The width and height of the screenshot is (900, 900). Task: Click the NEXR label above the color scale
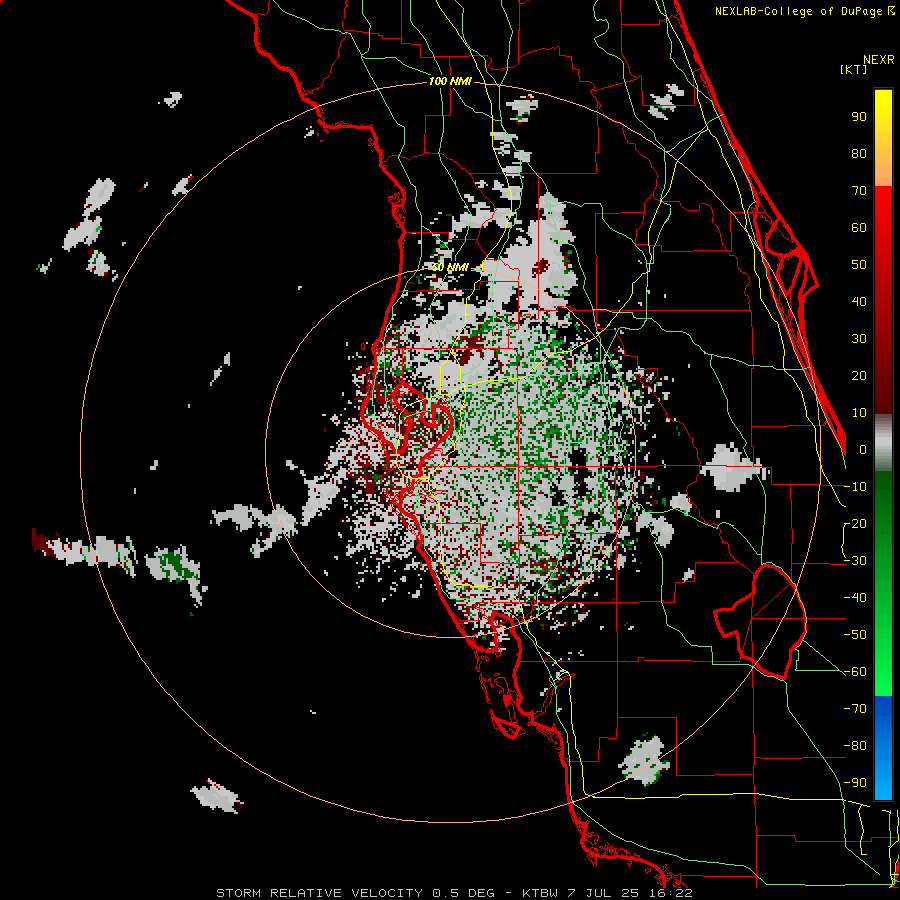pyautogui.click(x=878, y=60)
